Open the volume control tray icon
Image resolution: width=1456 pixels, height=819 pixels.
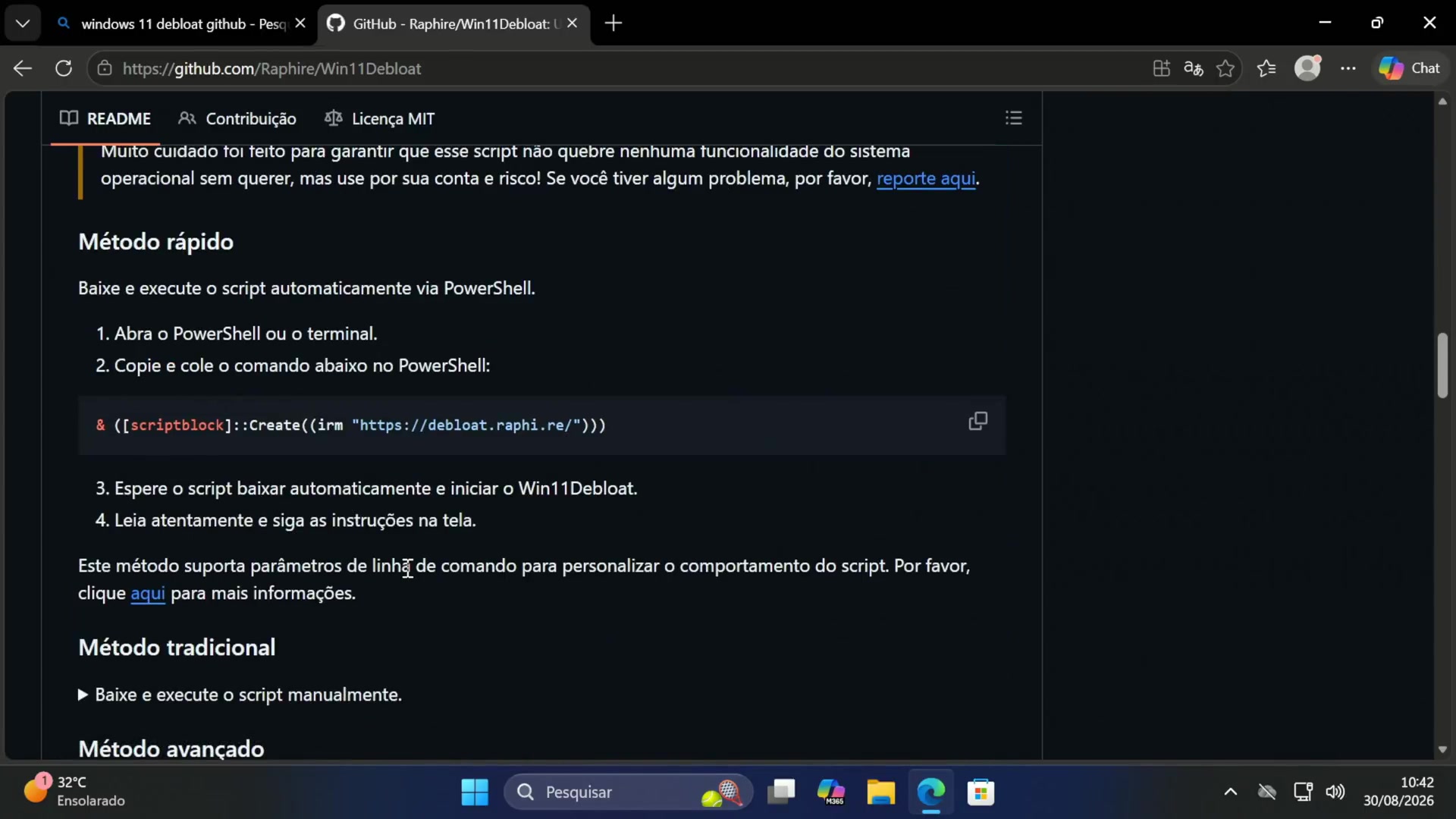1335,792
